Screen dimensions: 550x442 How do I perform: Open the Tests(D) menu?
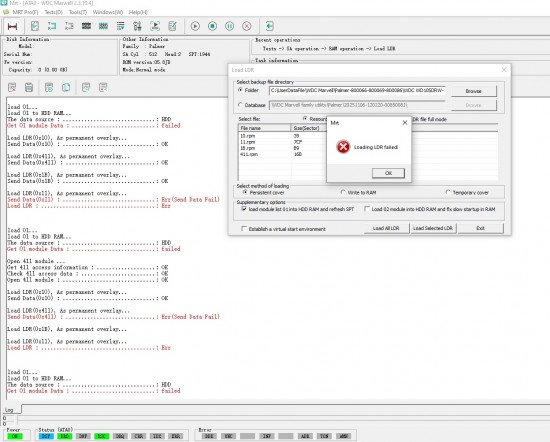53,12
